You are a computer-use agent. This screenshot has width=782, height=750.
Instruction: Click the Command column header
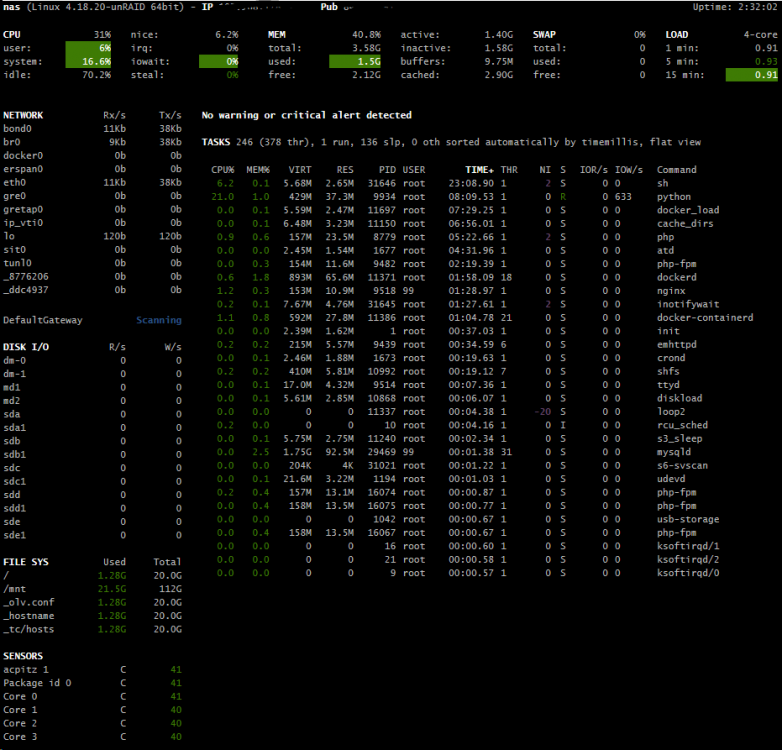(x=677, y=170)
